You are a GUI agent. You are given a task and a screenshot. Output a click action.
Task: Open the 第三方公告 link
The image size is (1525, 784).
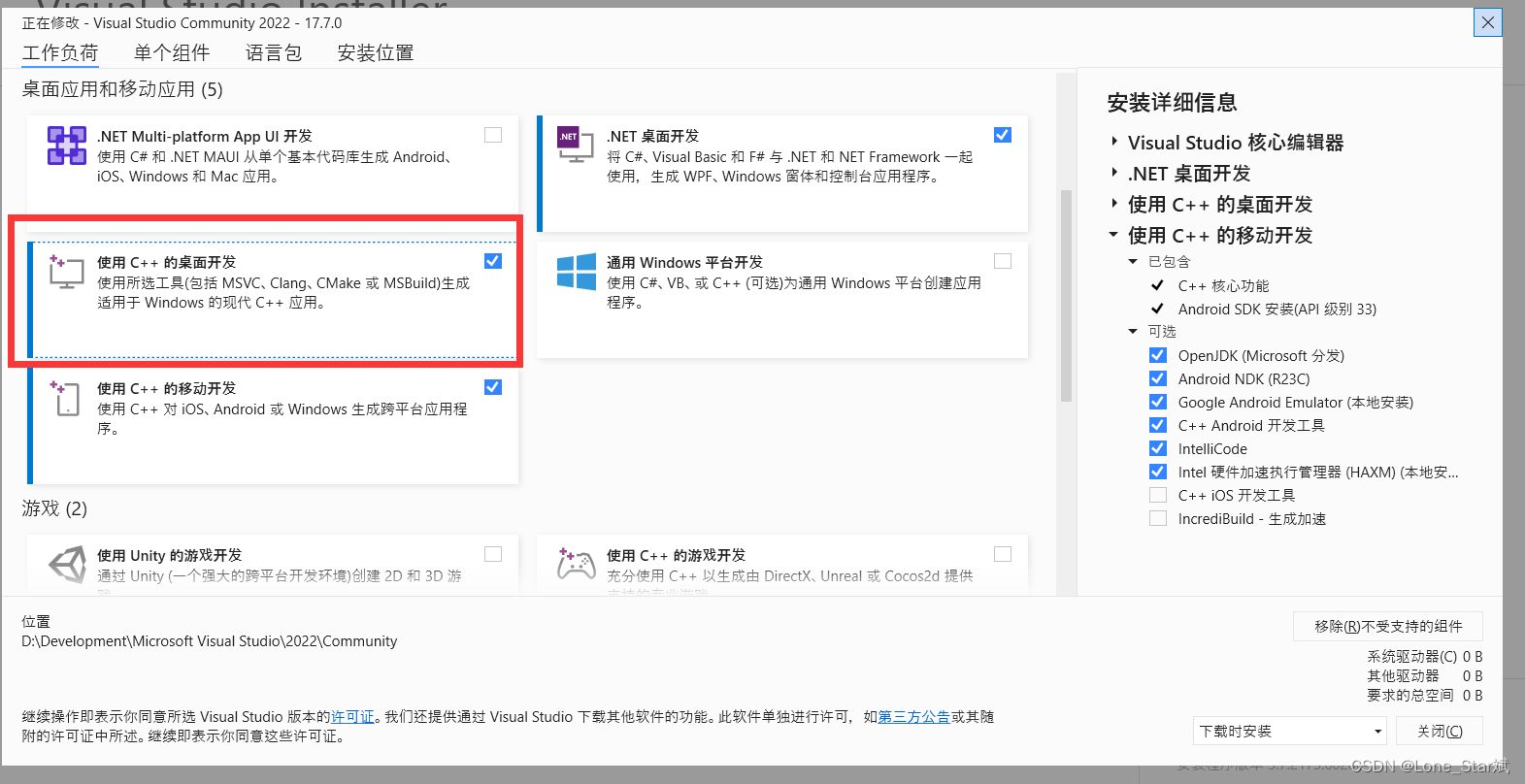[913, 717]
